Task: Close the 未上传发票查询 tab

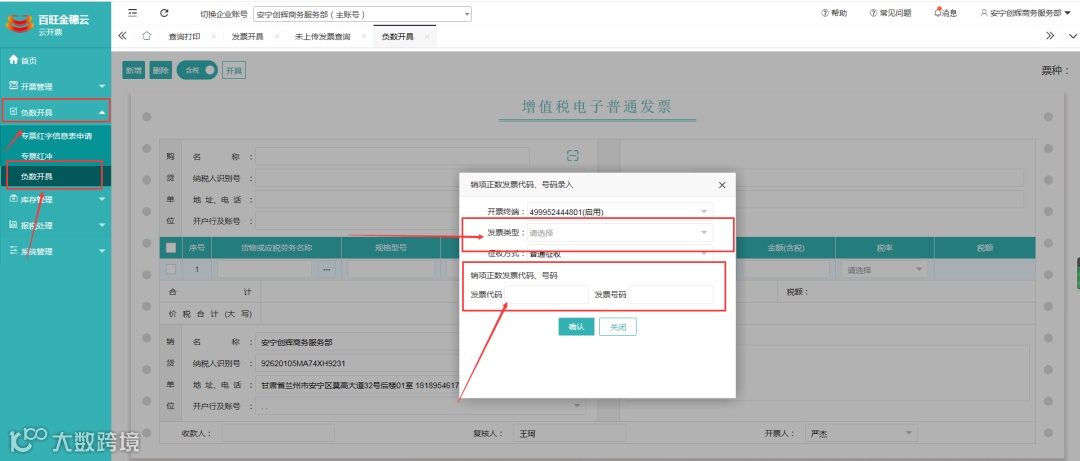Action: tap(363, 37)
